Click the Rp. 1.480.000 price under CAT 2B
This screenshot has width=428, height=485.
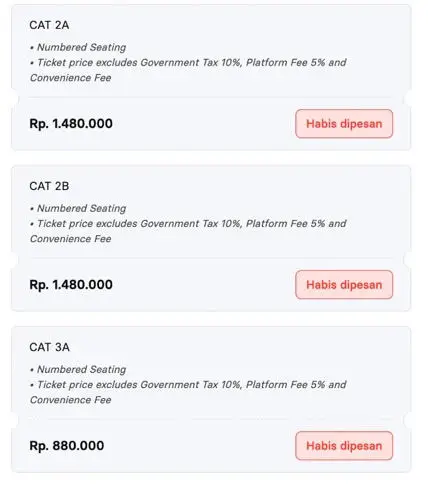(x=71, y=285)
